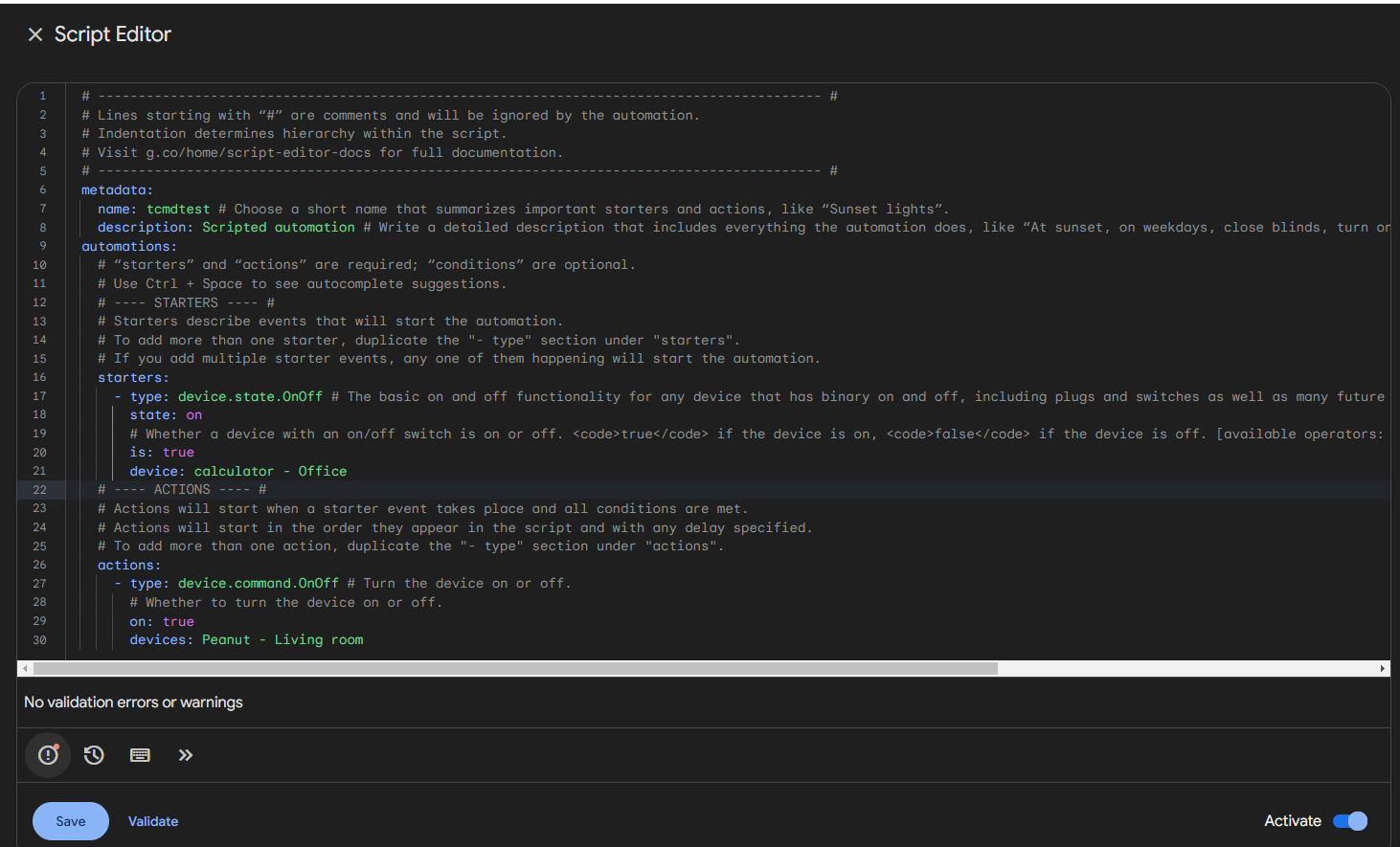Close the Script Editor with the X icon

[35, 34]
